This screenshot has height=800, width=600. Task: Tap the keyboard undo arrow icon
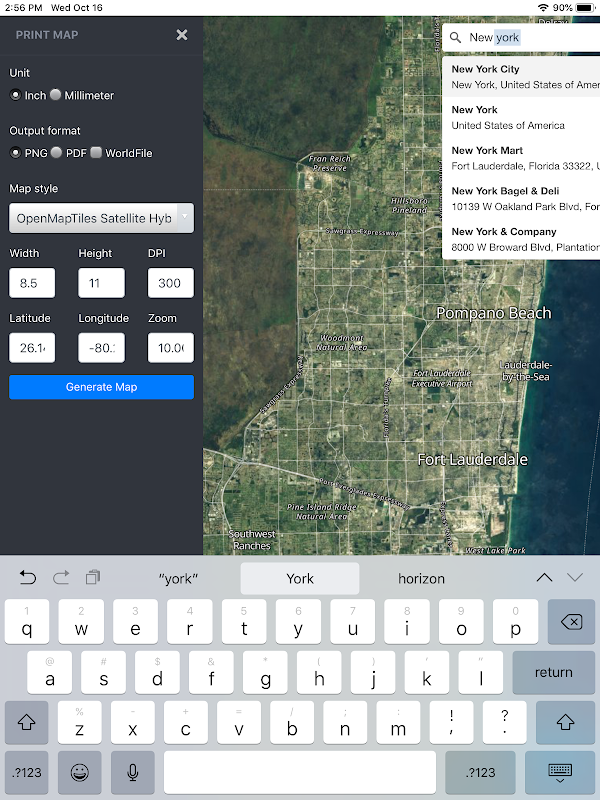click(28, 578)
